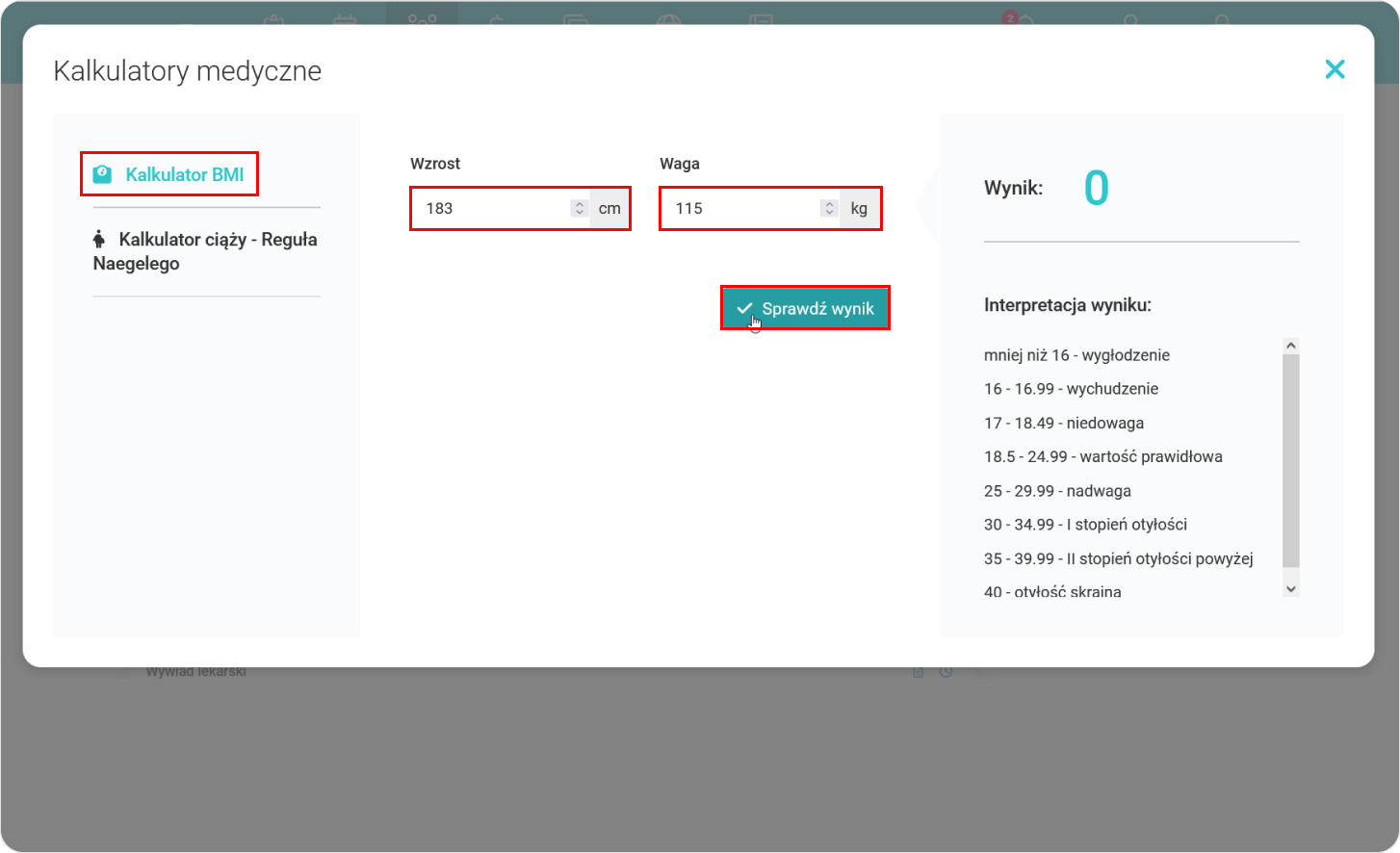Viewport: 1400px width, 853px height.
Task: Open the Kalkulator BMI tab
Action: click(169, 174)
